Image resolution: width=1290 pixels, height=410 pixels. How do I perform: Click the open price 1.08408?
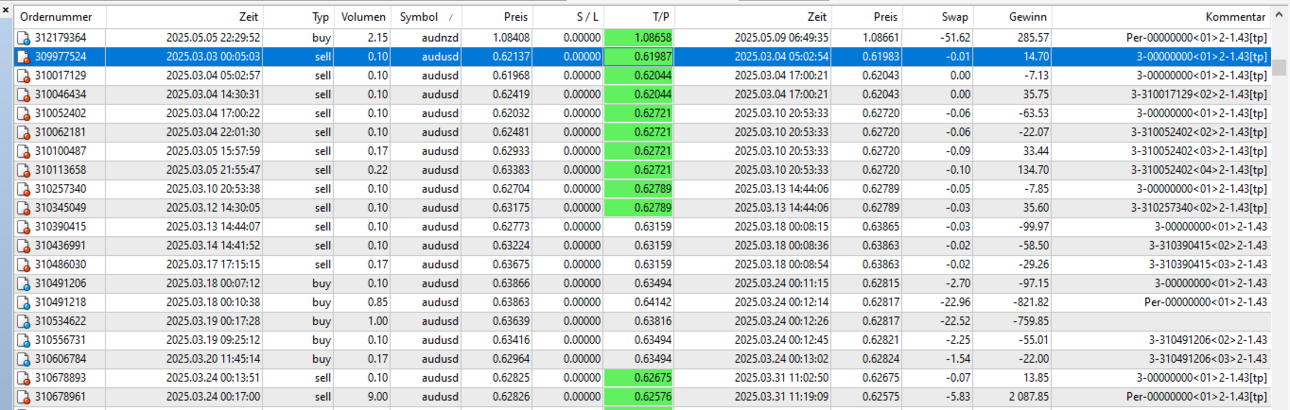point(511,37)
